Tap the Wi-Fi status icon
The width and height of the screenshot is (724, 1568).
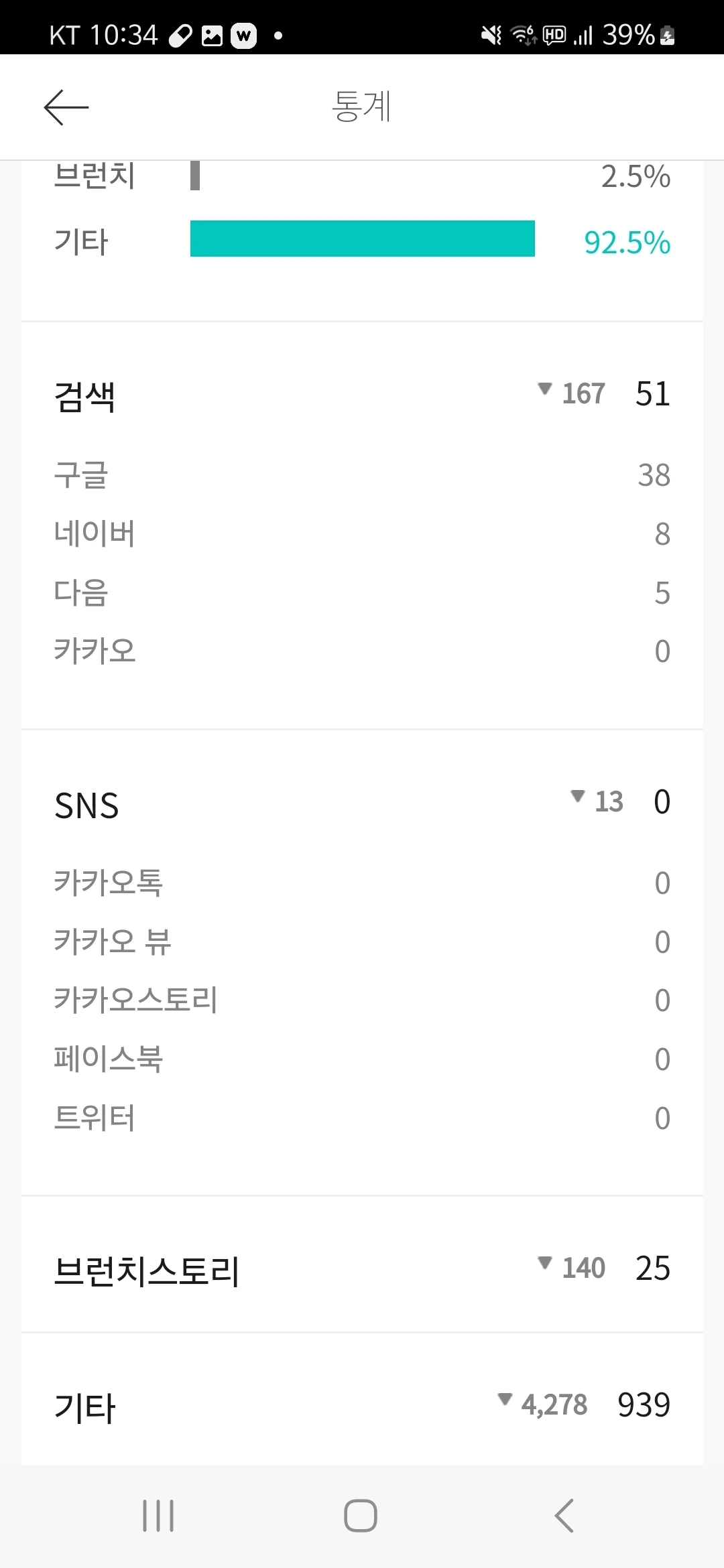(x=524, y=35)
